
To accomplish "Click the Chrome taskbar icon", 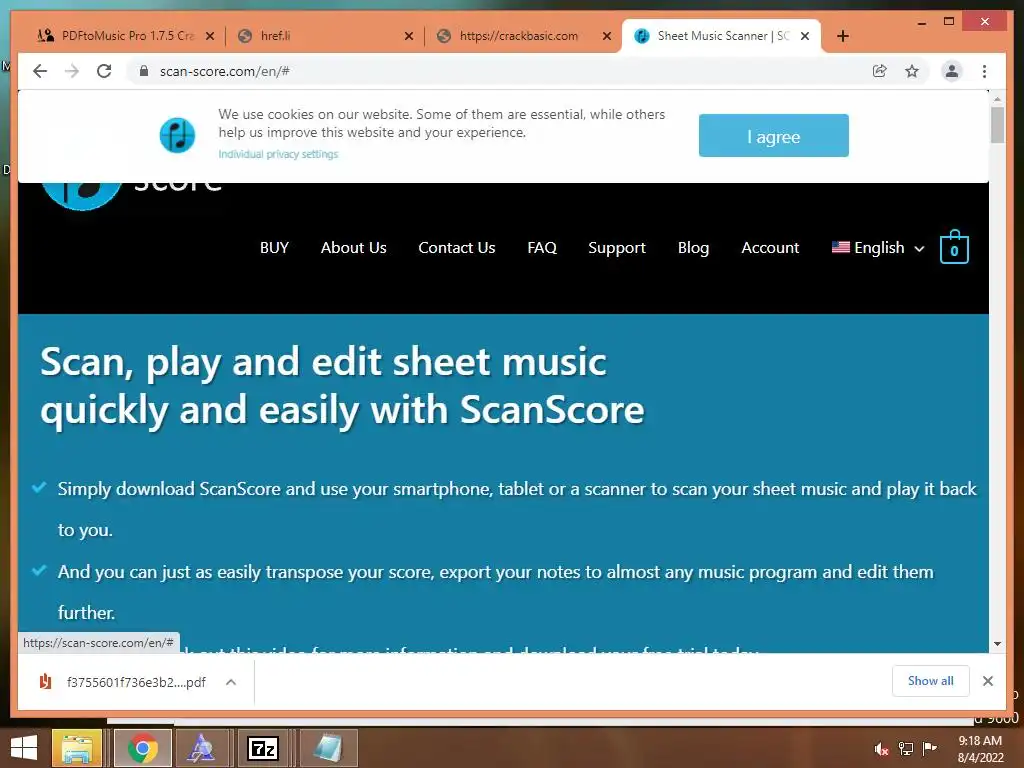I will click(x=143, y=748).
